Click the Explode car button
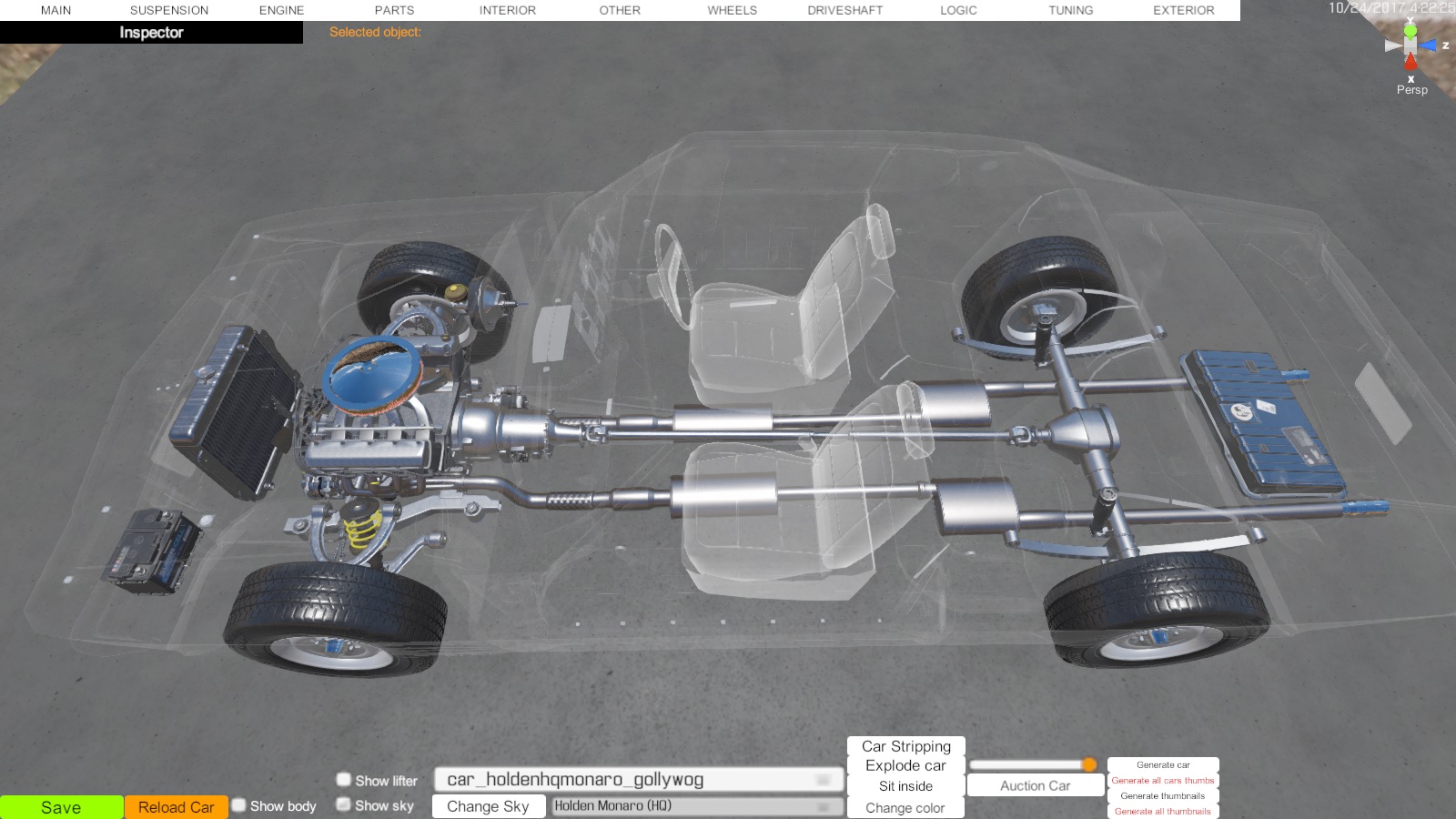The image size is (1456, 819). tap(905, 766)
